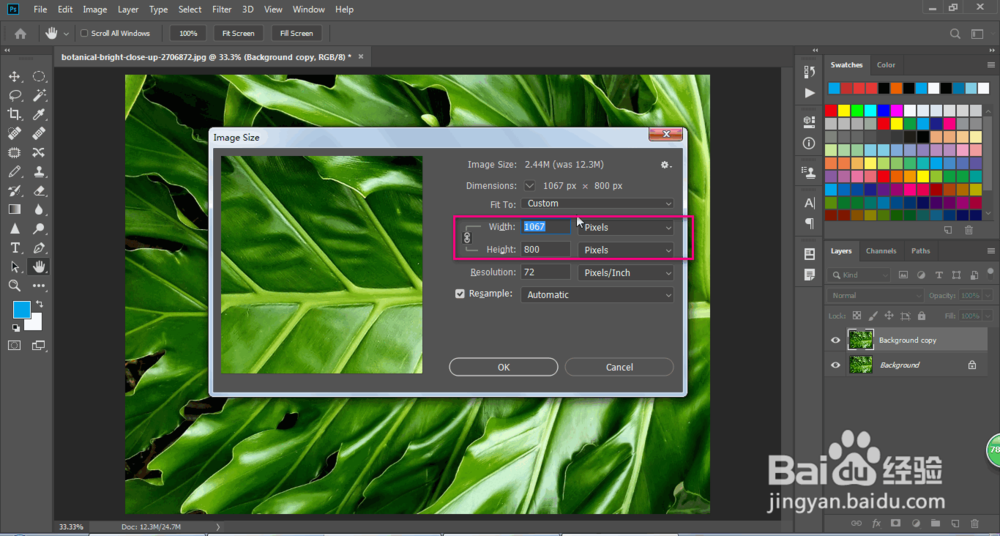The height and width of the screenshot is (536, 1000).
Task: Open the Fit To Custom dropdown
Action: pyautogui.click(x=597, y=204)
